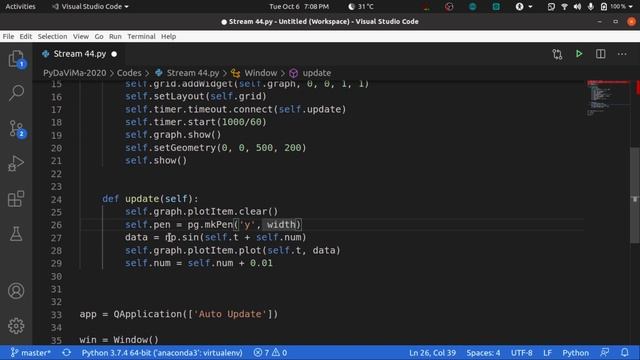Screen dimensions: 640x360
Task: Open More Actions ellipsis in the editor toolbar
Action: coord(622,54)
